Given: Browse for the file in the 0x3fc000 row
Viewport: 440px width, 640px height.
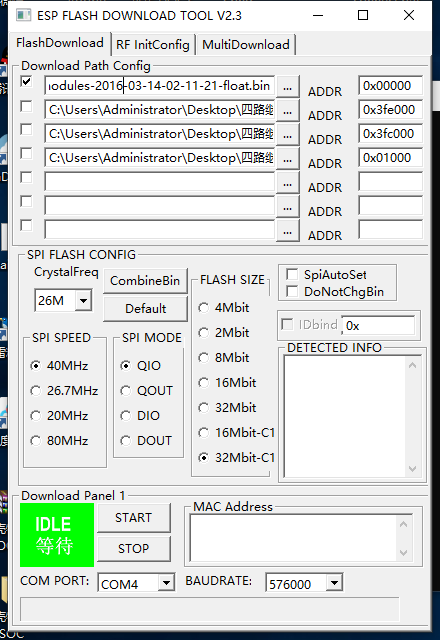Looking at the screenshot, I should [x=288, y=134].
